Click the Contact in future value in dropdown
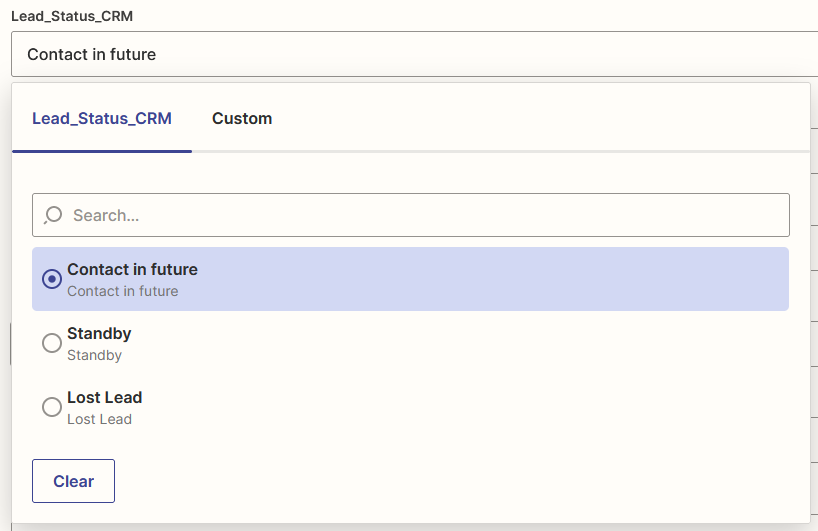Image resolution: width=818 pixels, height=531 pixels. 91,54
